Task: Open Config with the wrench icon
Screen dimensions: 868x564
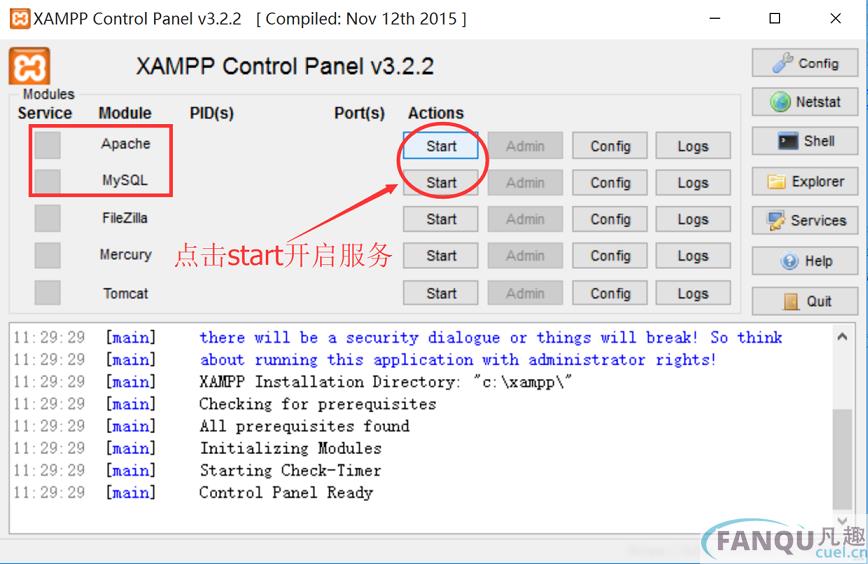Action: [805, 63]
